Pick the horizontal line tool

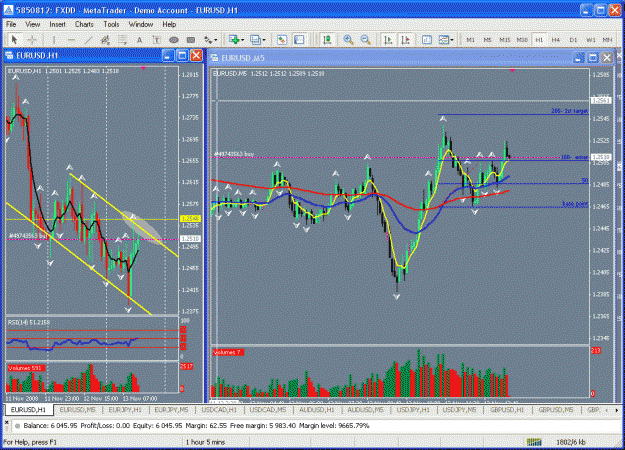pyautogui.click(x=71, y=39)
